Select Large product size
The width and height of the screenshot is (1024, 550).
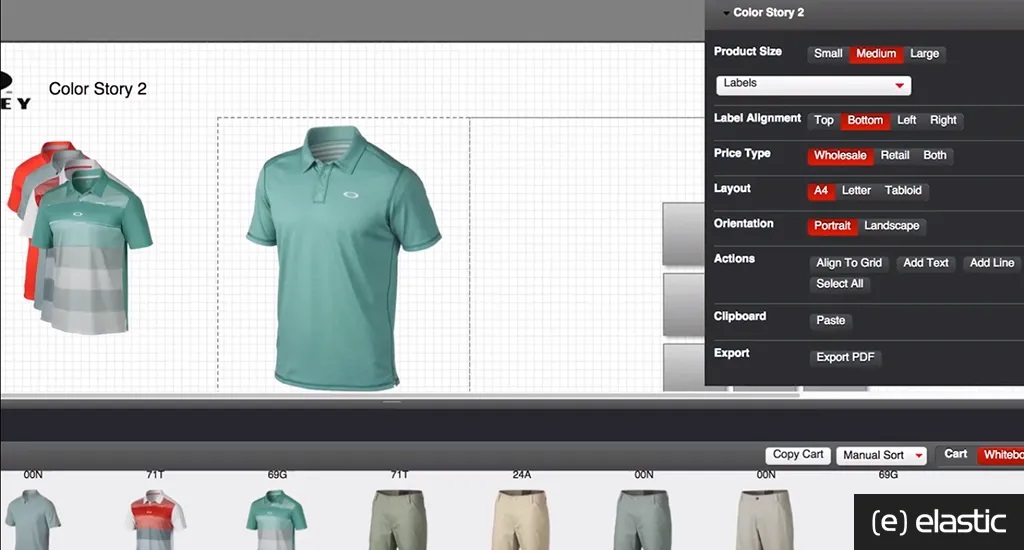(x=924, y=54)
